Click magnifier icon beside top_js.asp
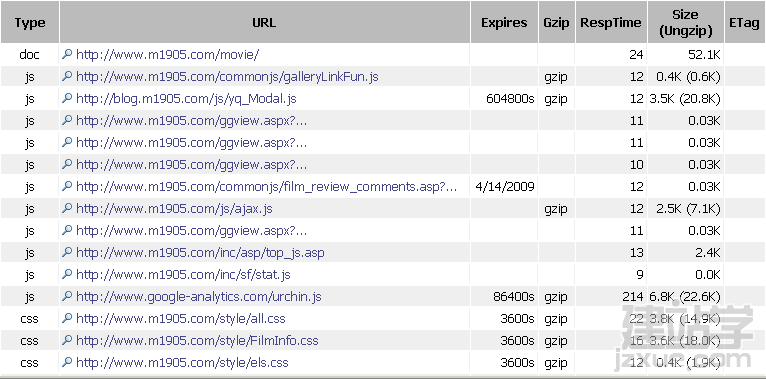This screenshot has height=379, width=766. click(x=67, y=253)
